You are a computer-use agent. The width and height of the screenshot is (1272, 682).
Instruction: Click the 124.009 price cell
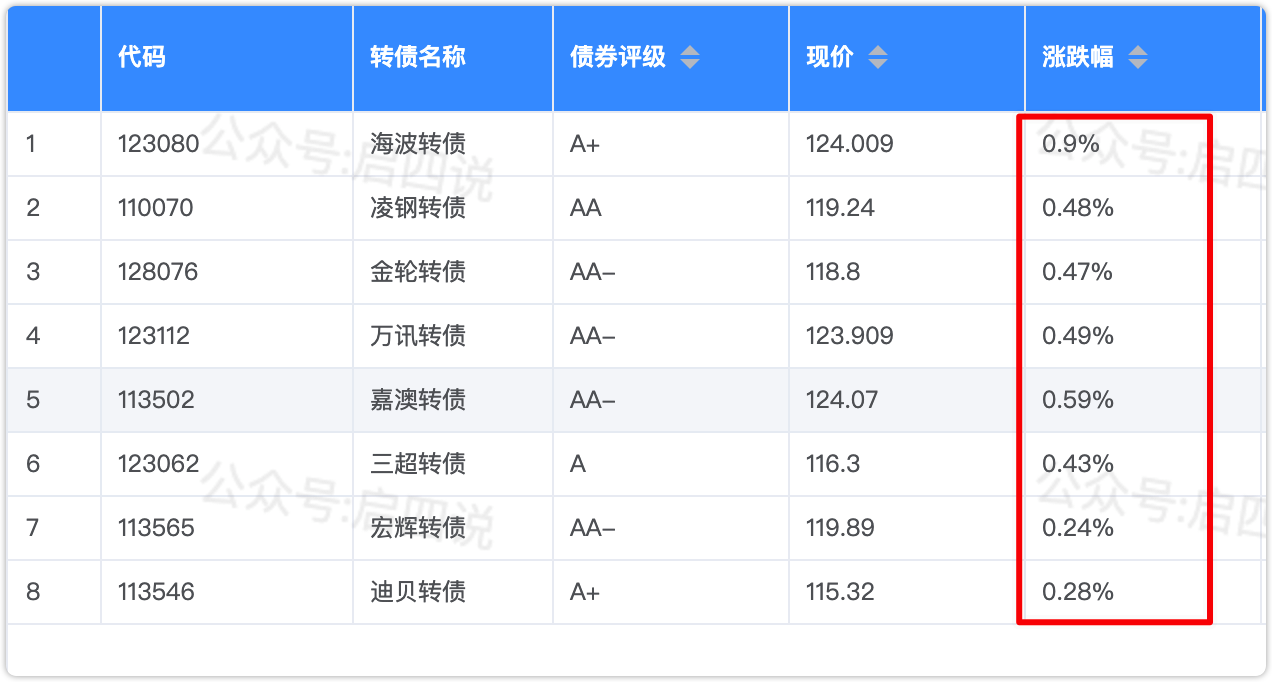pyautogui.click(x=849, y=144)
